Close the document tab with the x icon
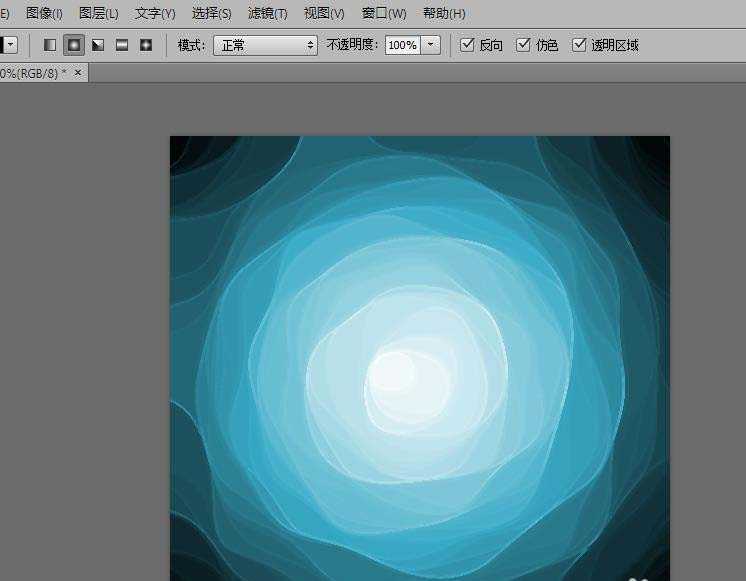This screenshot has height=581, width=746. tap(78, 73)
